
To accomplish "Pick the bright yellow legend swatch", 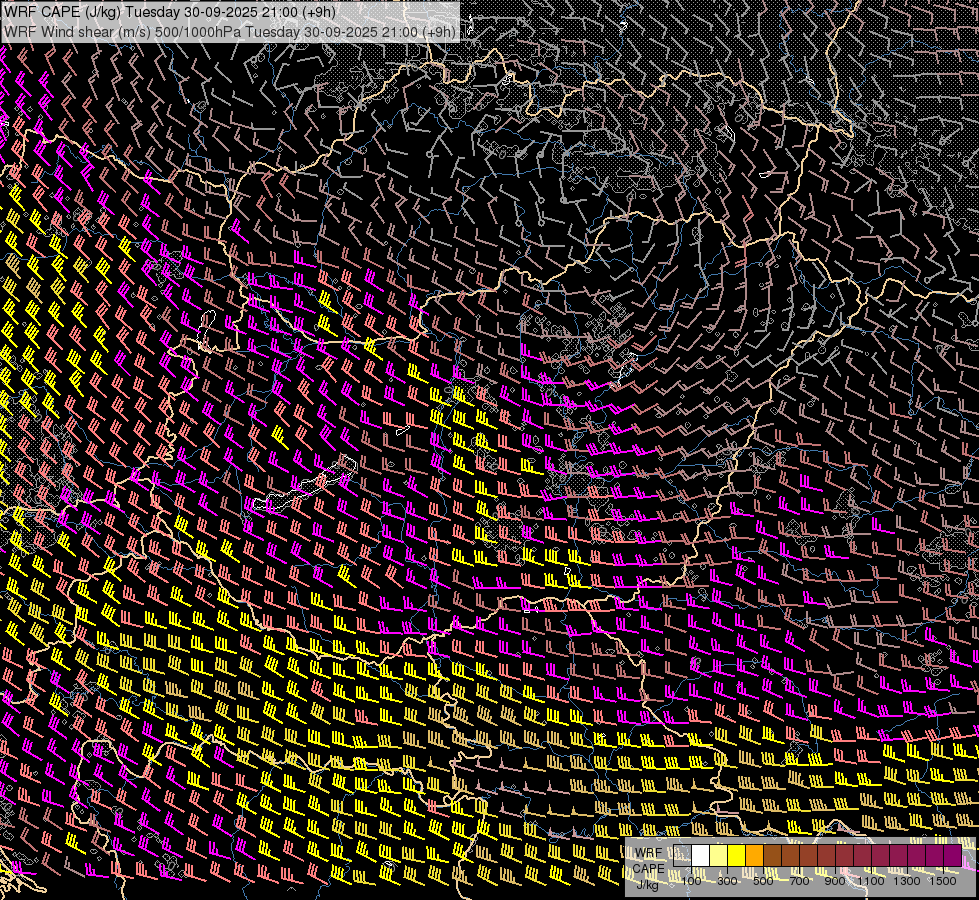I will pyautogui.click(x=737, y=855).
